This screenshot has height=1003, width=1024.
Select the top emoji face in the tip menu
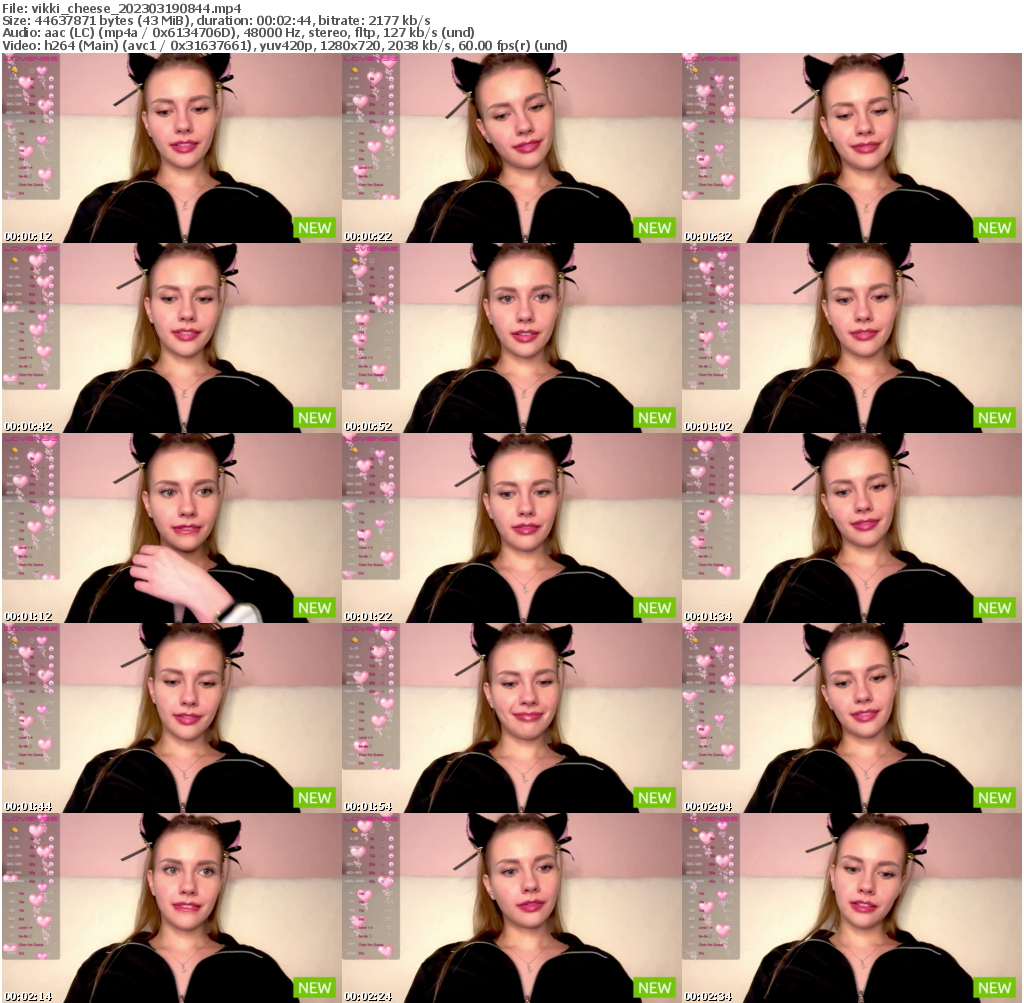(51, 79)
